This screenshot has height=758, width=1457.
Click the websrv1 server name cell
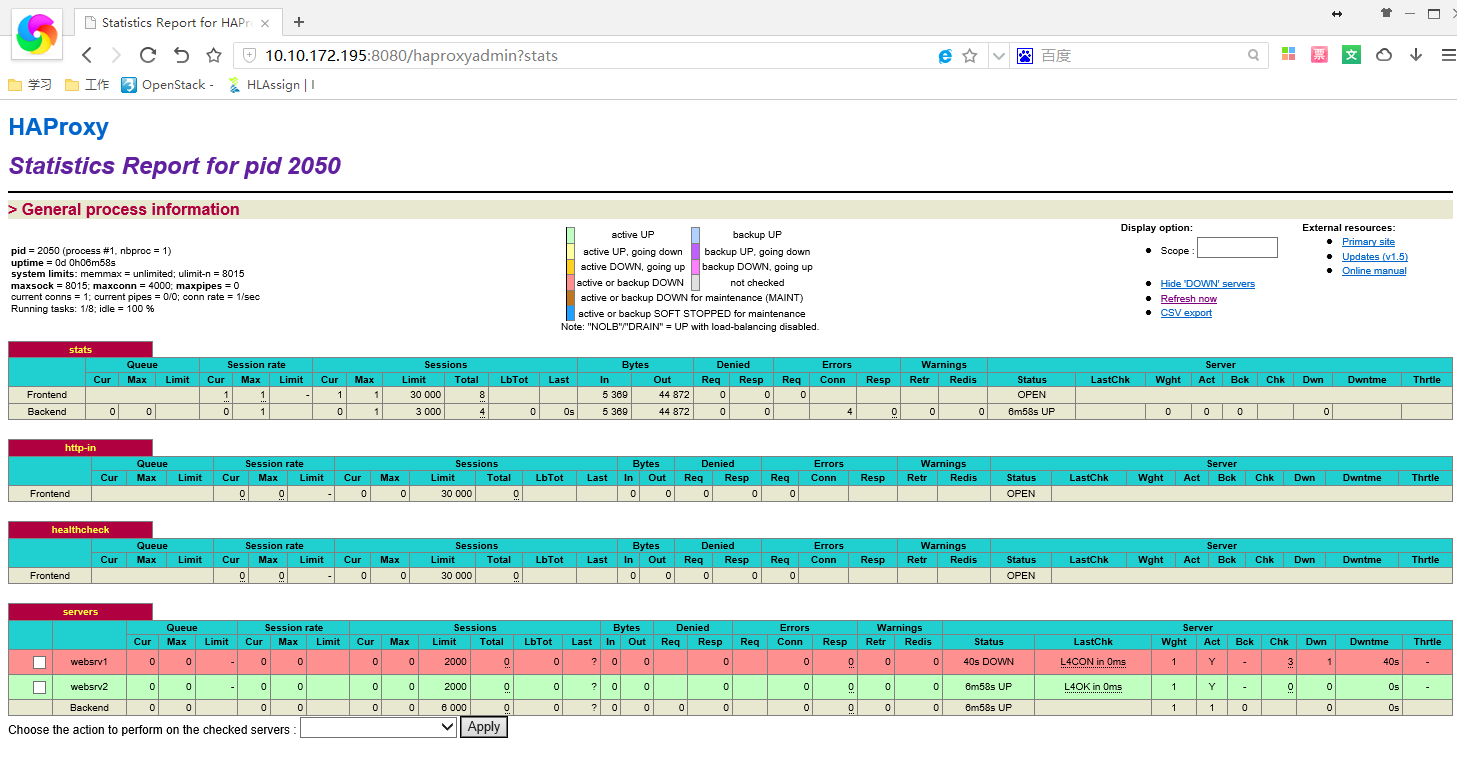pyautogui.click(x=89, y=662)
